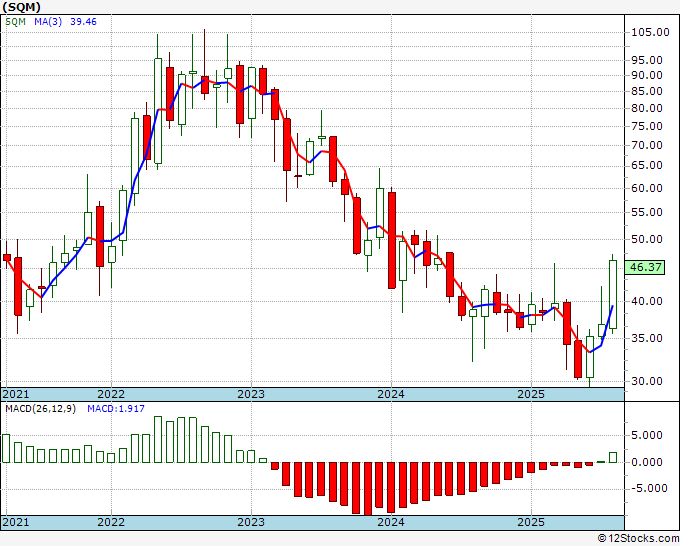680x546 pixels.
Task: Click 2022 on the price chart timeline
Action: click(x=111, y=394)
